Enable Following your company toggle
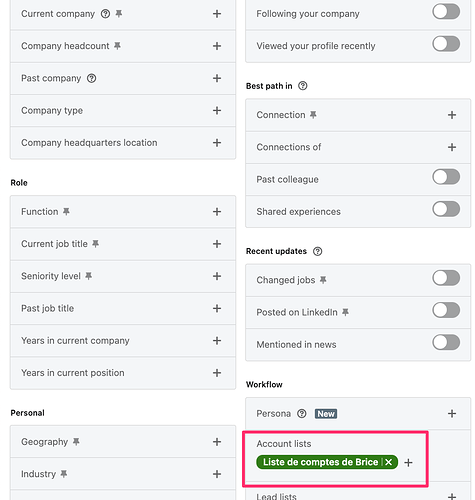The width and height of the screenshot is (475, 500). click(446, 12)
